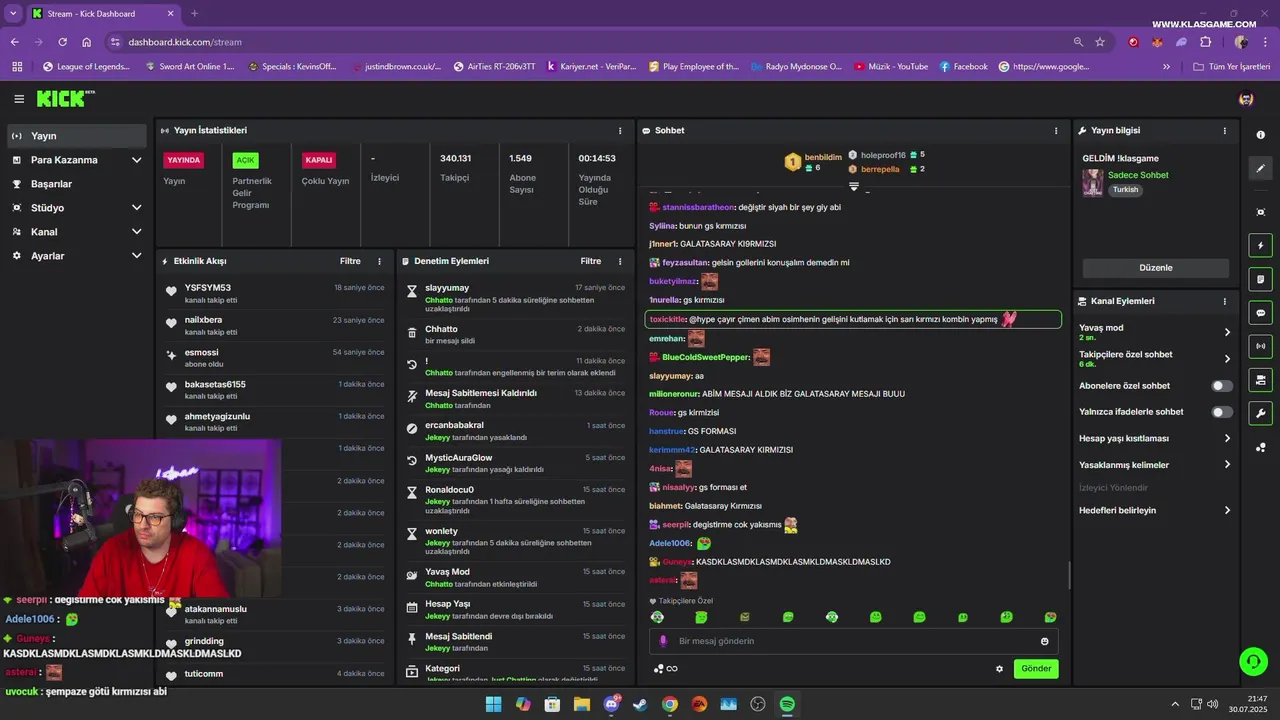Click the Windows Start button
This screenshot has height=720, width=1280.
click(x=493, y=704)
